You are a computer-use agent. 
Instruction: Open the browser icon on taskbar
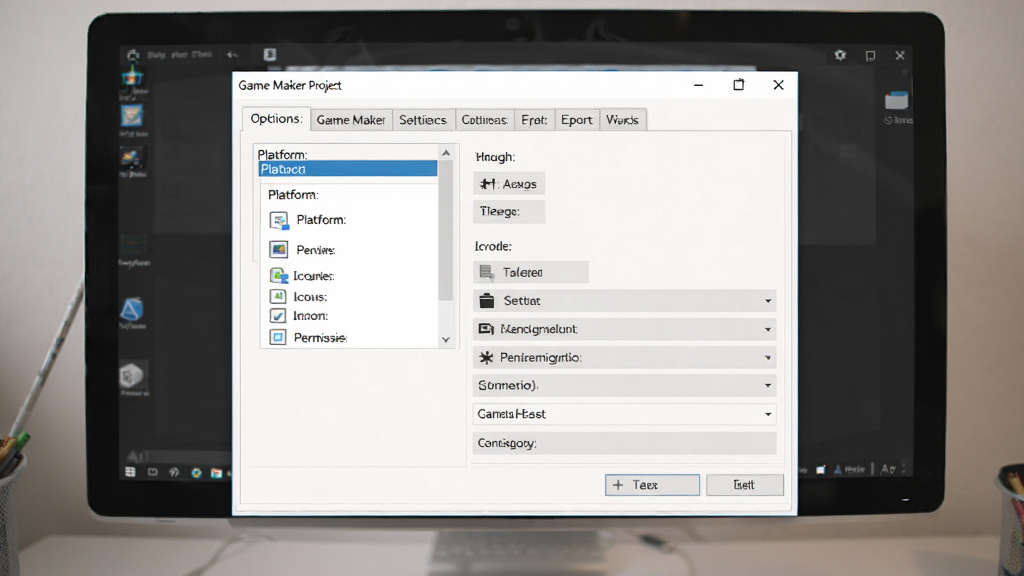coord(196,473)
